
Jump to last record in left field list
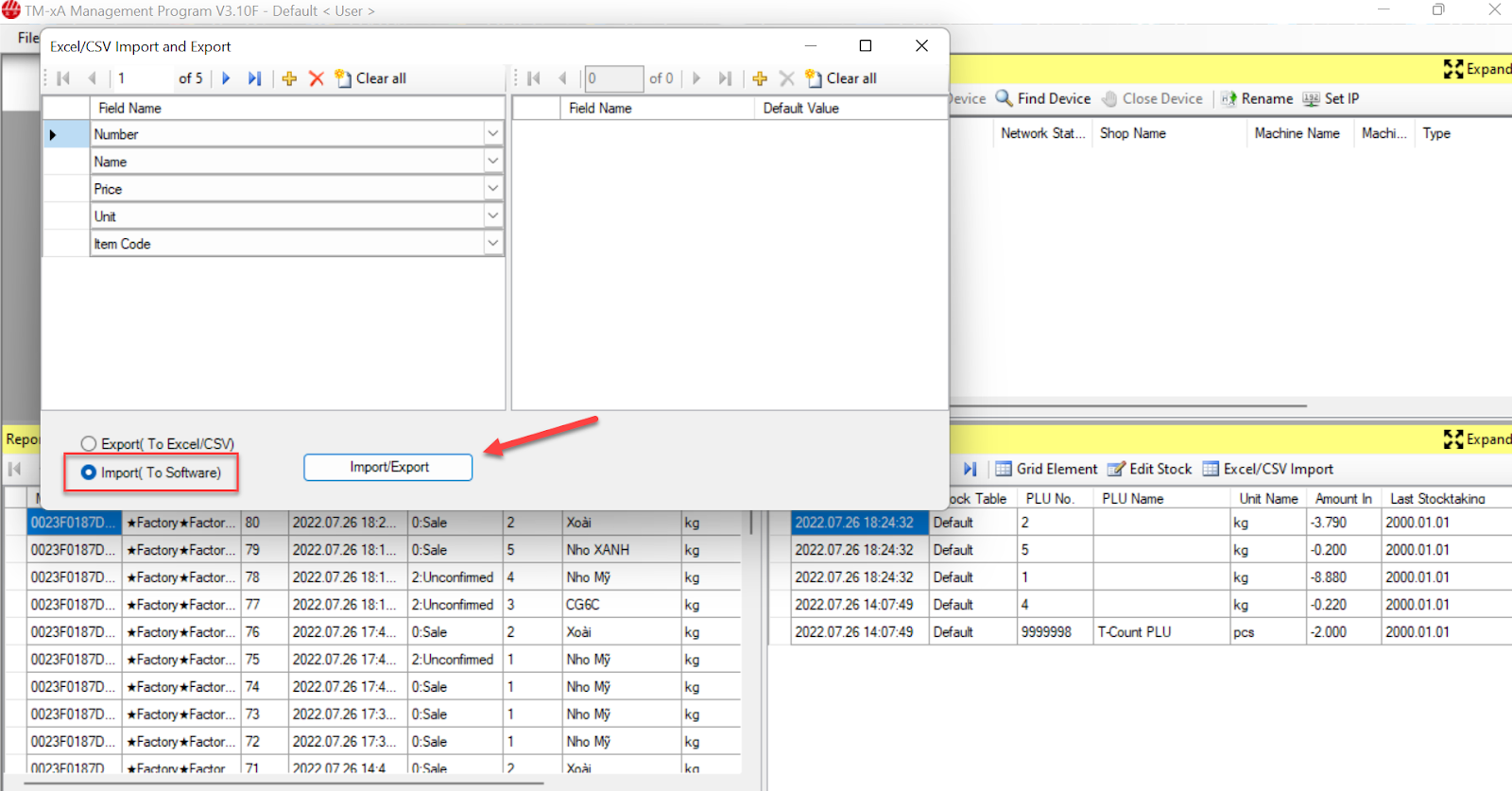pyautogui.click(x=254, y=78)
